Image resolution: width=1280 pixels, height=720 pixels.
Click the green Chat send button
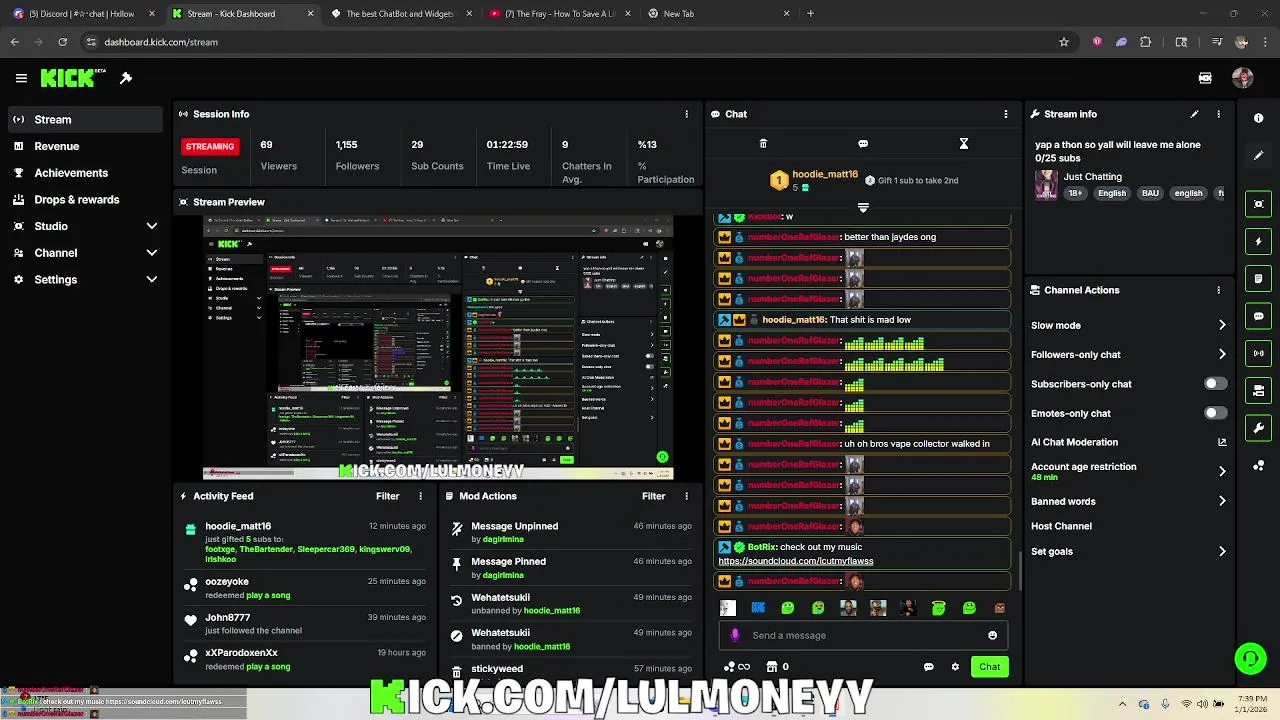click(x=989, y=667)
